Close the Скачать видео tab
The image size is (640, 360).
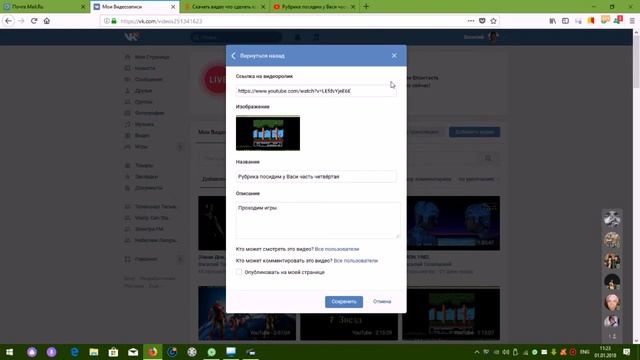pos(262,7)
